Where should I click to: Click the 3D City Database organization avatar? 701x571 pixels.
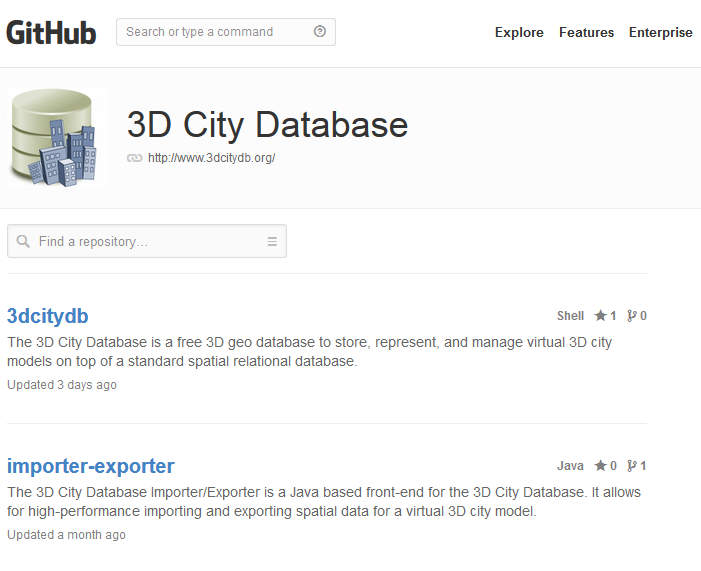coord(56,138)
